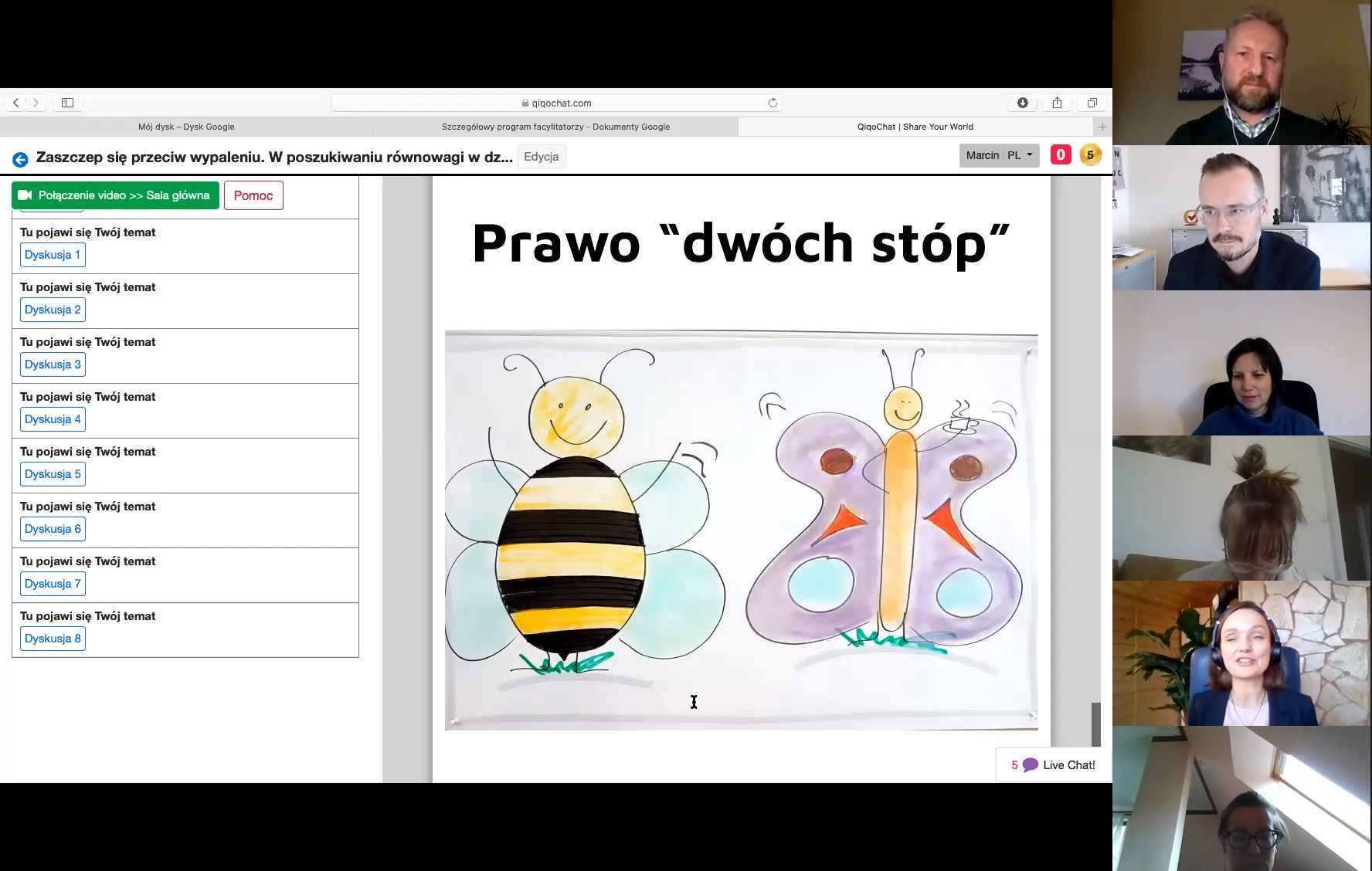The height and width of the screenshot is (871, 1372).
Task: Click topic text above Dyskusja 4
Action: [x=87, y=397]
